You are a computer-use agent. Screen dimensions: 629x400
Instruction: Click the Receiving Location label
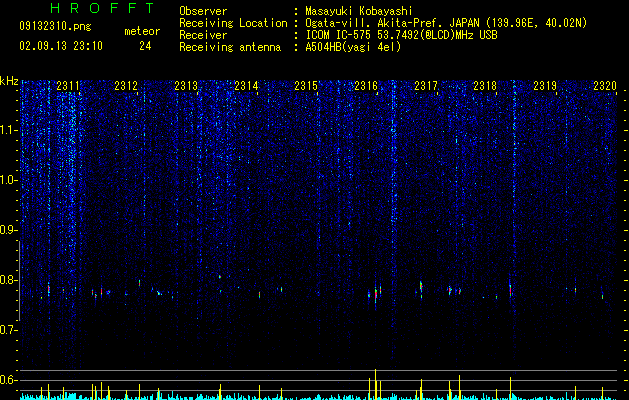click(x=233, y=23)
